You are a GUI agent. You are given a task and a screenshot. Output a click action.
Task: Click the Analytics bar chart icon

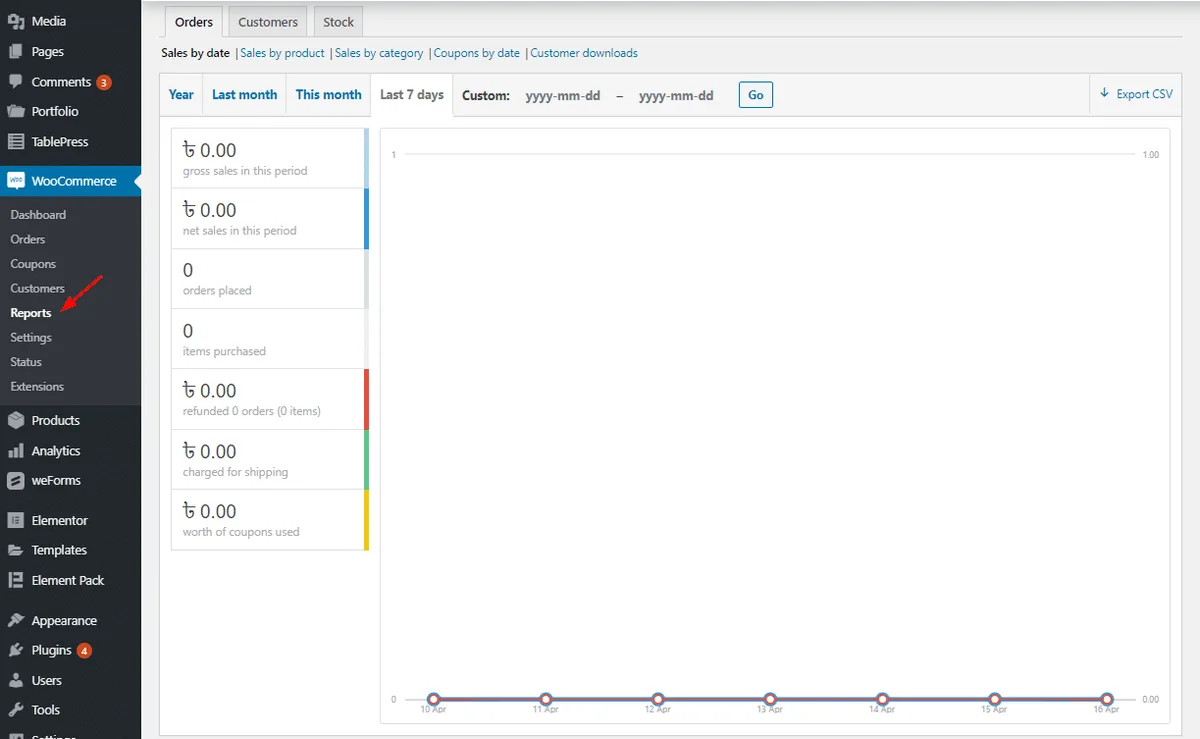coord(16,450)
